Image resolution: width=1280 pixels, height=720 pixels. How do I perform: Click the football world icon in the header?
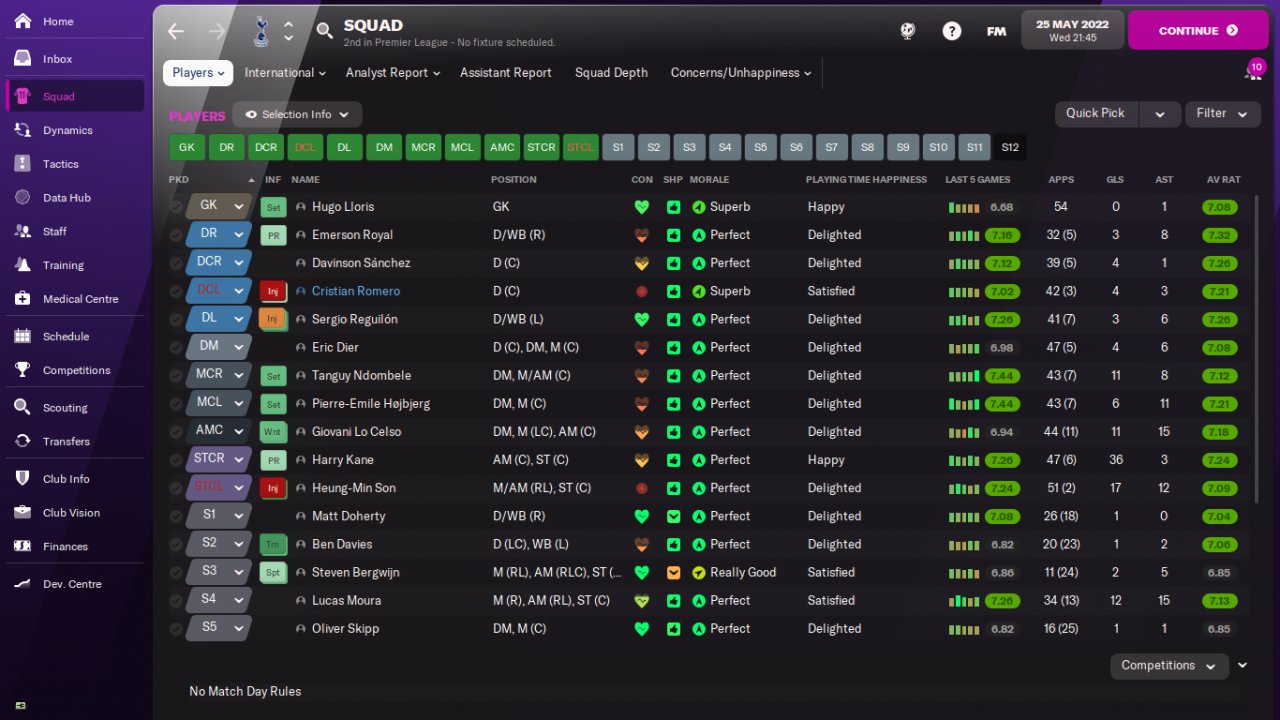pyautogui.click(x=907, y=31)
